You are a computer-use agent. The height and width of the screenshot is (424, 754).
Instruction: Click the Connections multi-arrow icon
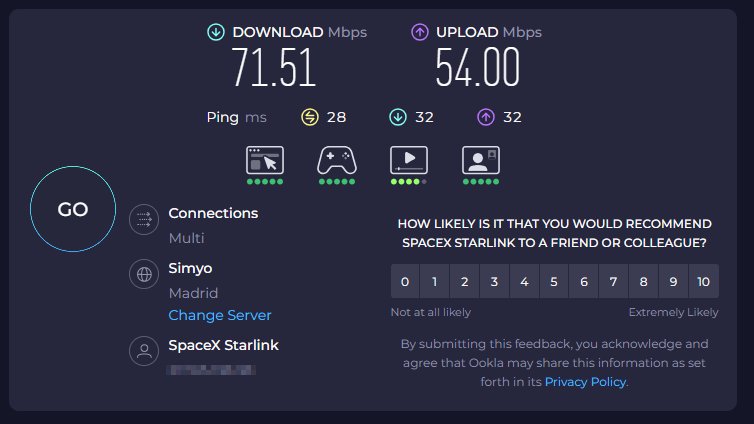pyautogui.click(x=144, y=219)
